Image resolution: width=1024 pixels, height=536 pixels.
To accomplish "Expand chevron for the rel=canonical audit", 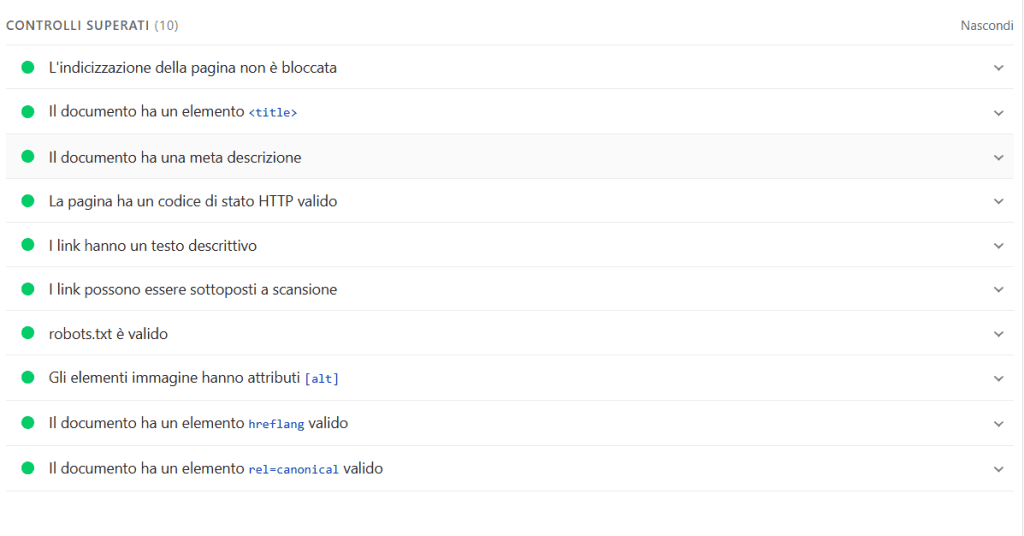I will 998,469.
